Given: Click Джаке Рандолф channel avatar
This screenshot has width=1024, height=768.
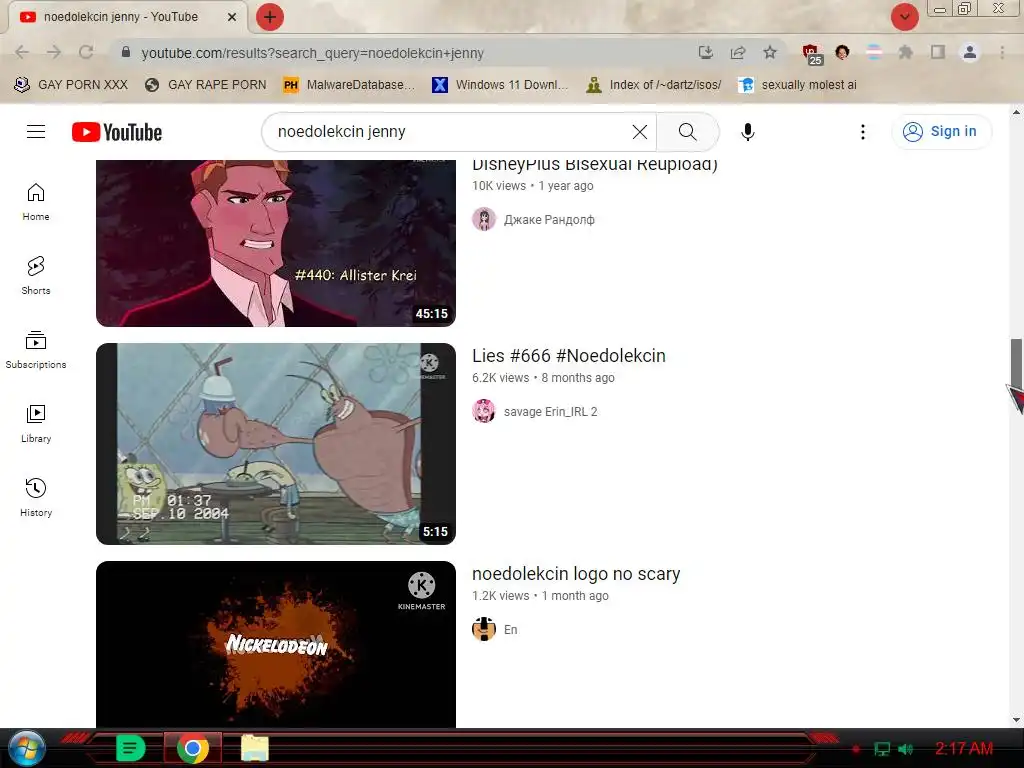Looking at the screenshot, I should pos(484,219).
